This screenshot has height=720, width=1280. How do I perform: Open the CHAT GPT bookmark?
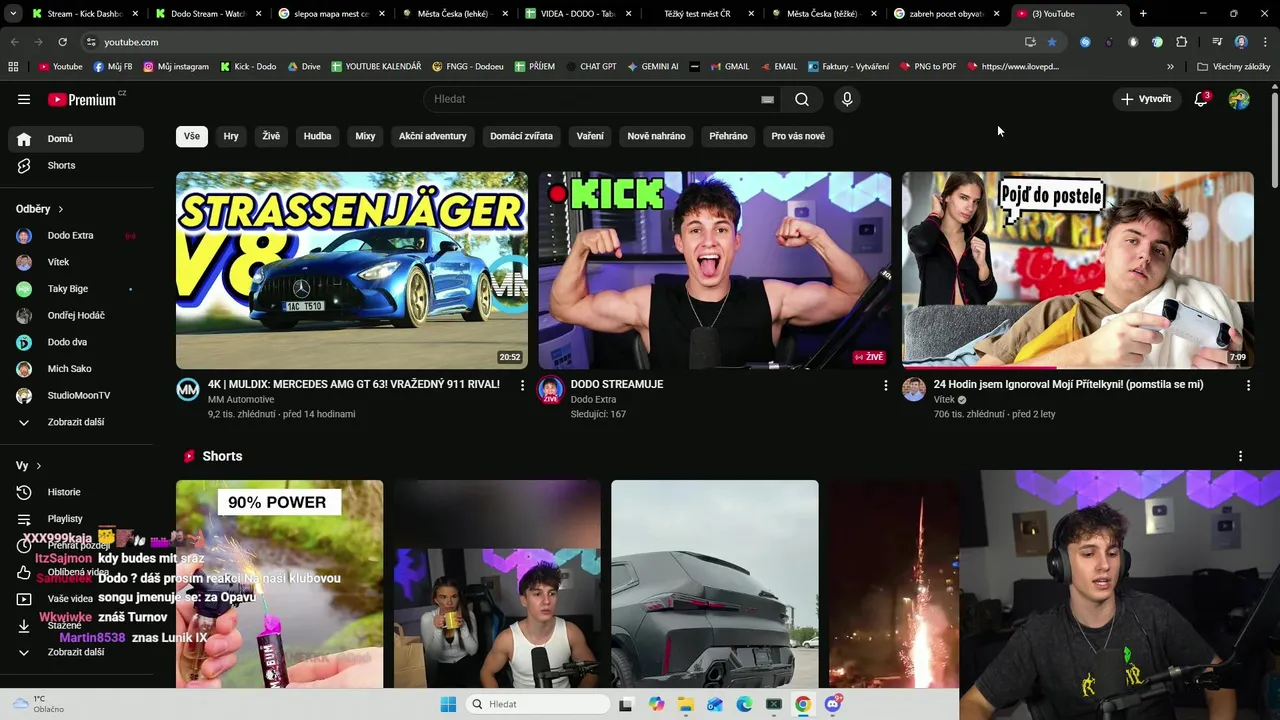(x=591, y=67)
